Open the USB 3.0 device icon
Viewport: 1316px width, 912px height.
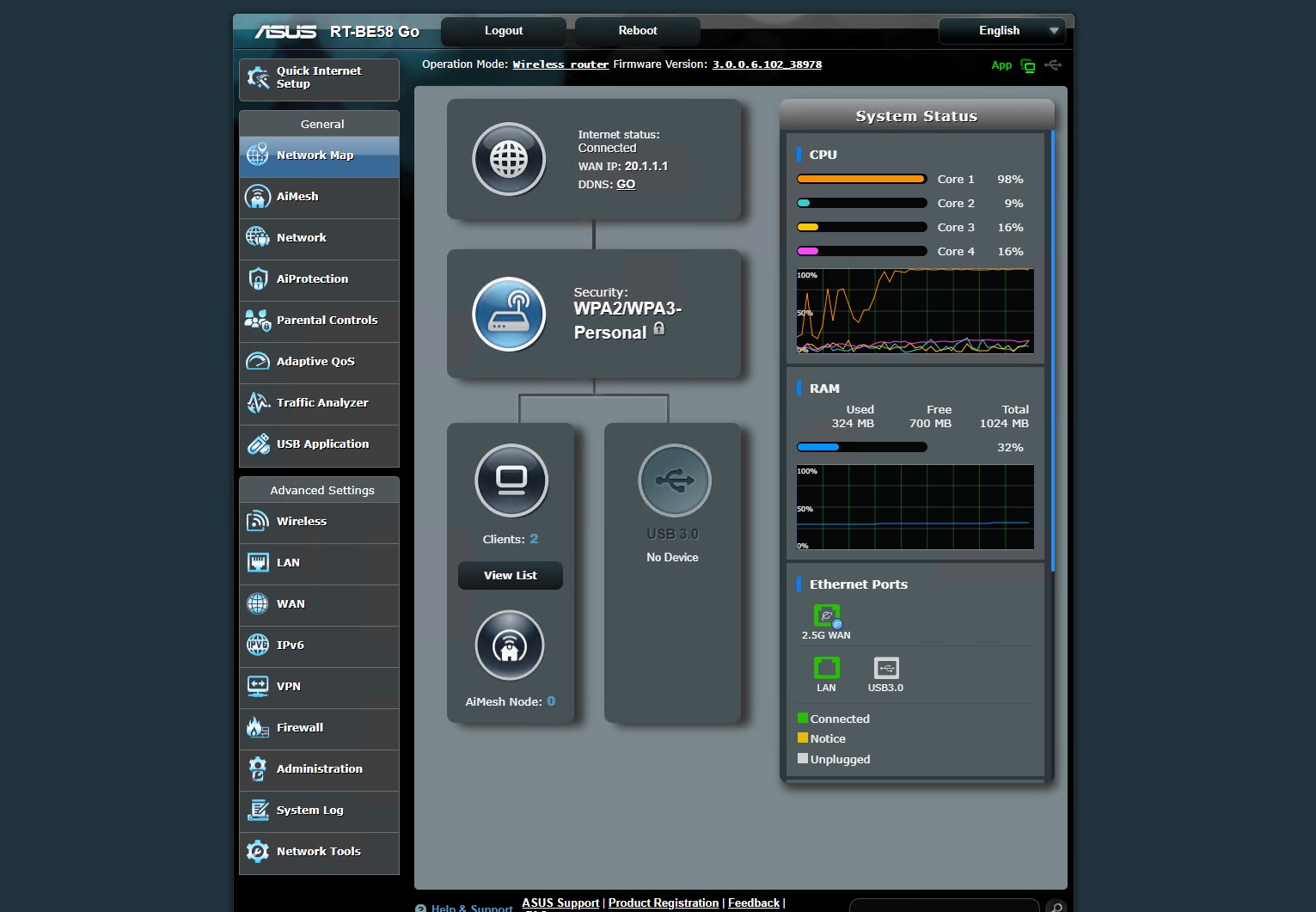click(x=674, y=480)
